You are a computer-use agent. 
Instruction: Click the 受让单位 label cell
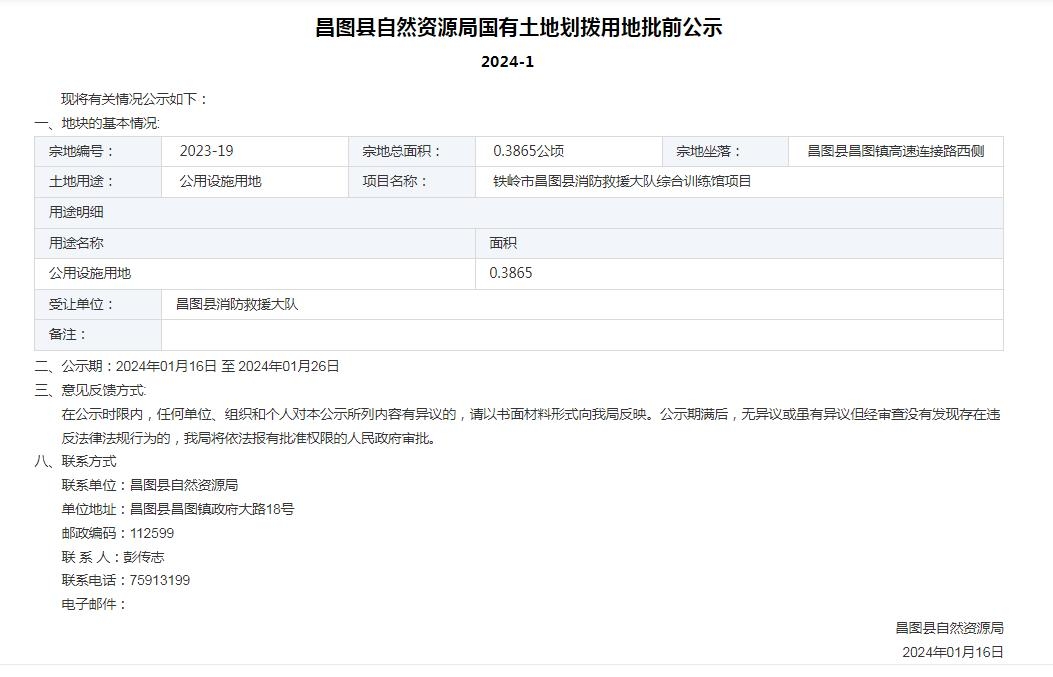[98, 304]
